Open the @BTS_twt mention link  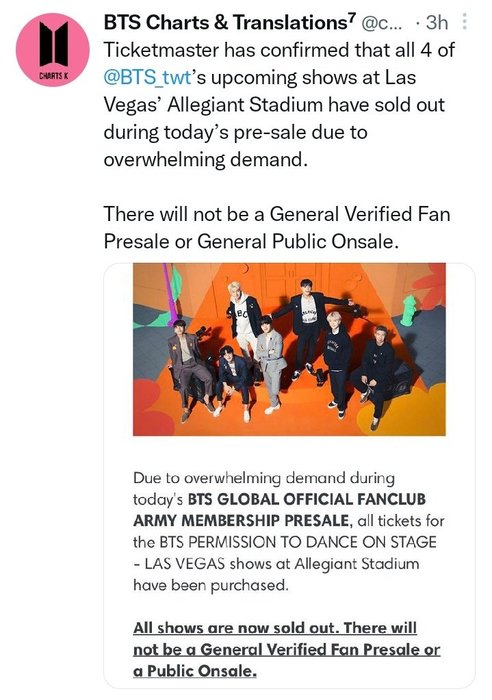click(x=148, y=77)
